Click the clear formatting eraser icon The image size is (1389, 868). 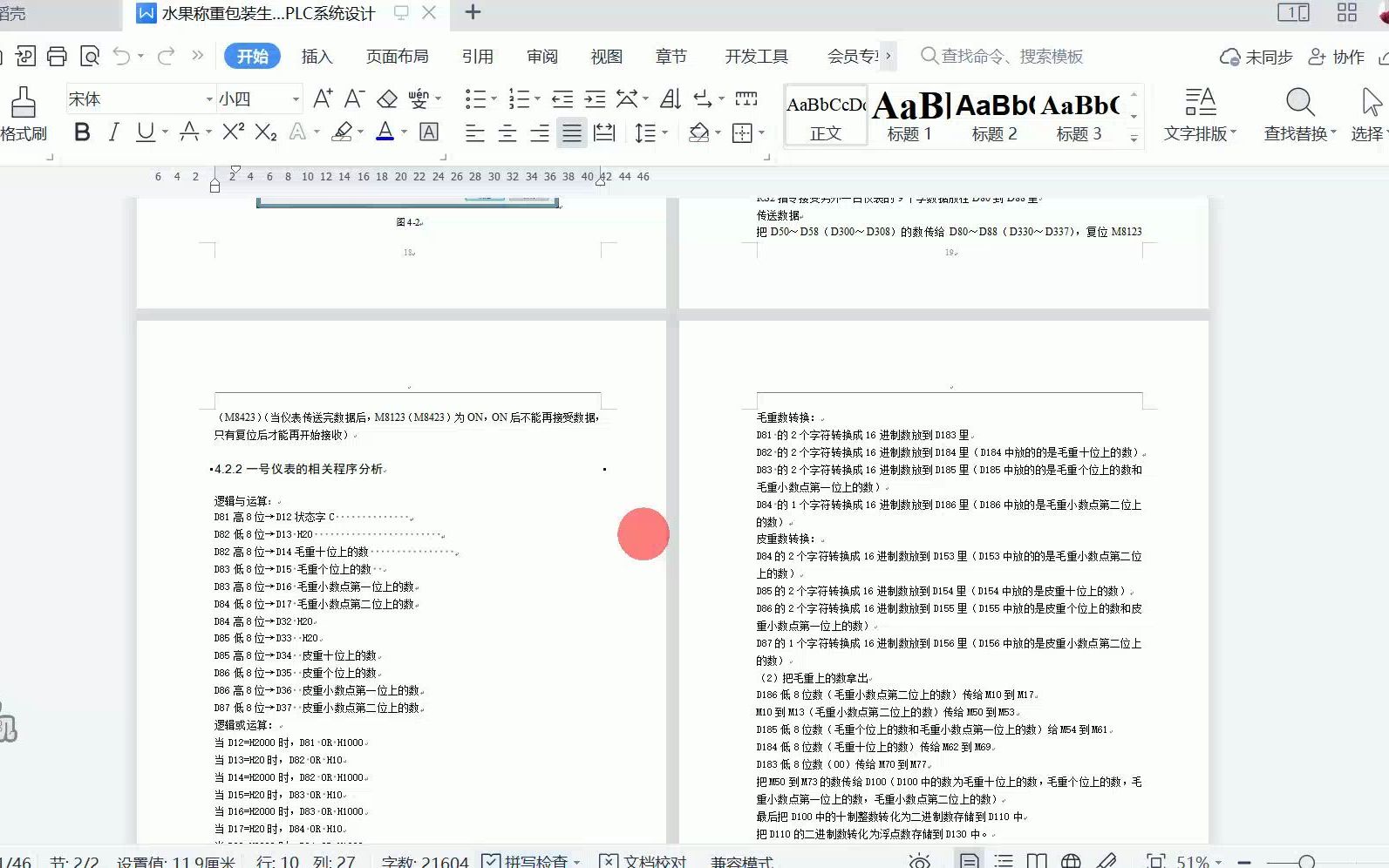point(387,98)
